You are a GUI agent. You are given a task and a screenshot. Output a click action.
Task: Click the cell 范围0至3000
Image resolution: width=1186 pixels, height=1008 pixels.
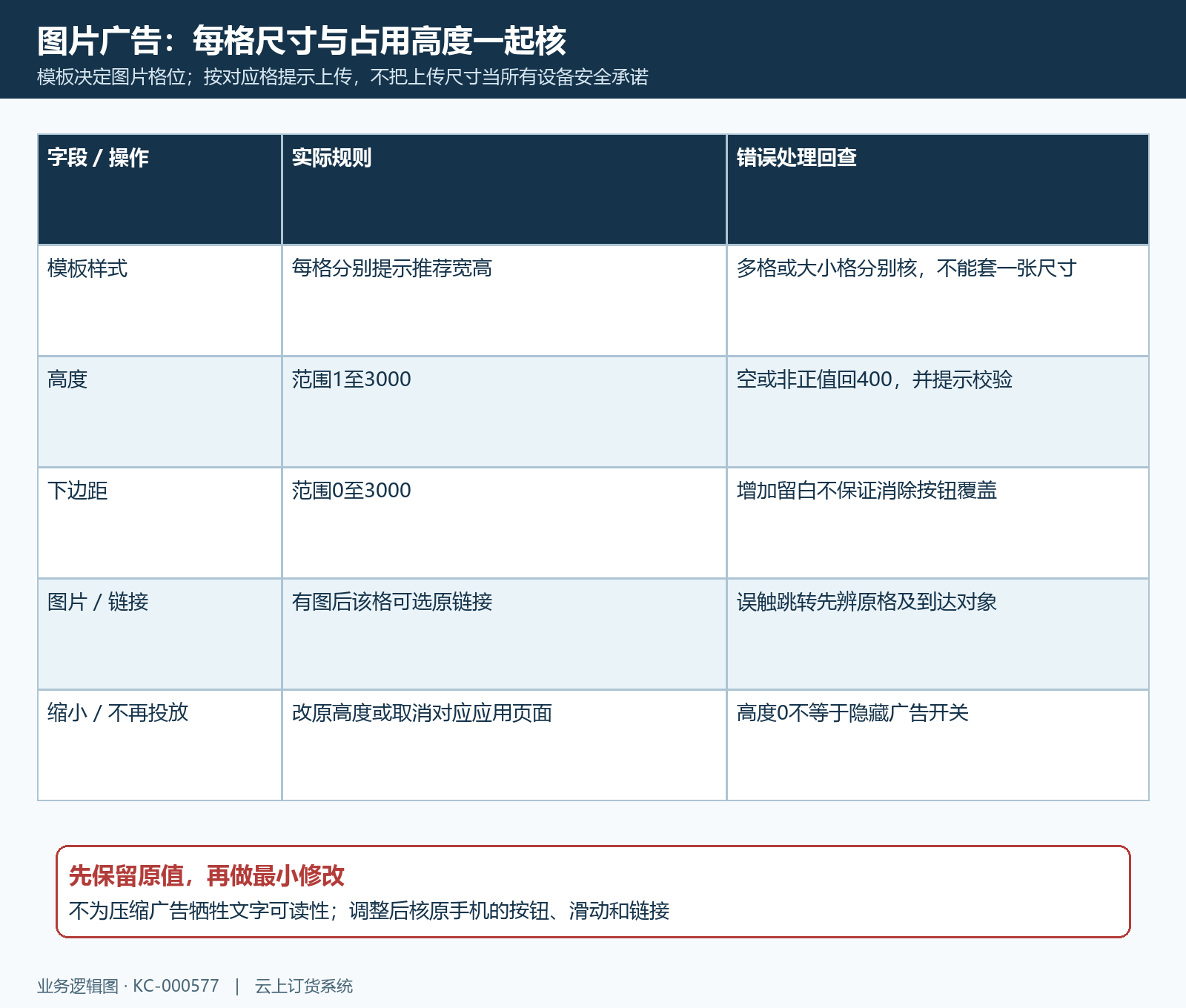click(x=504, y=523)
